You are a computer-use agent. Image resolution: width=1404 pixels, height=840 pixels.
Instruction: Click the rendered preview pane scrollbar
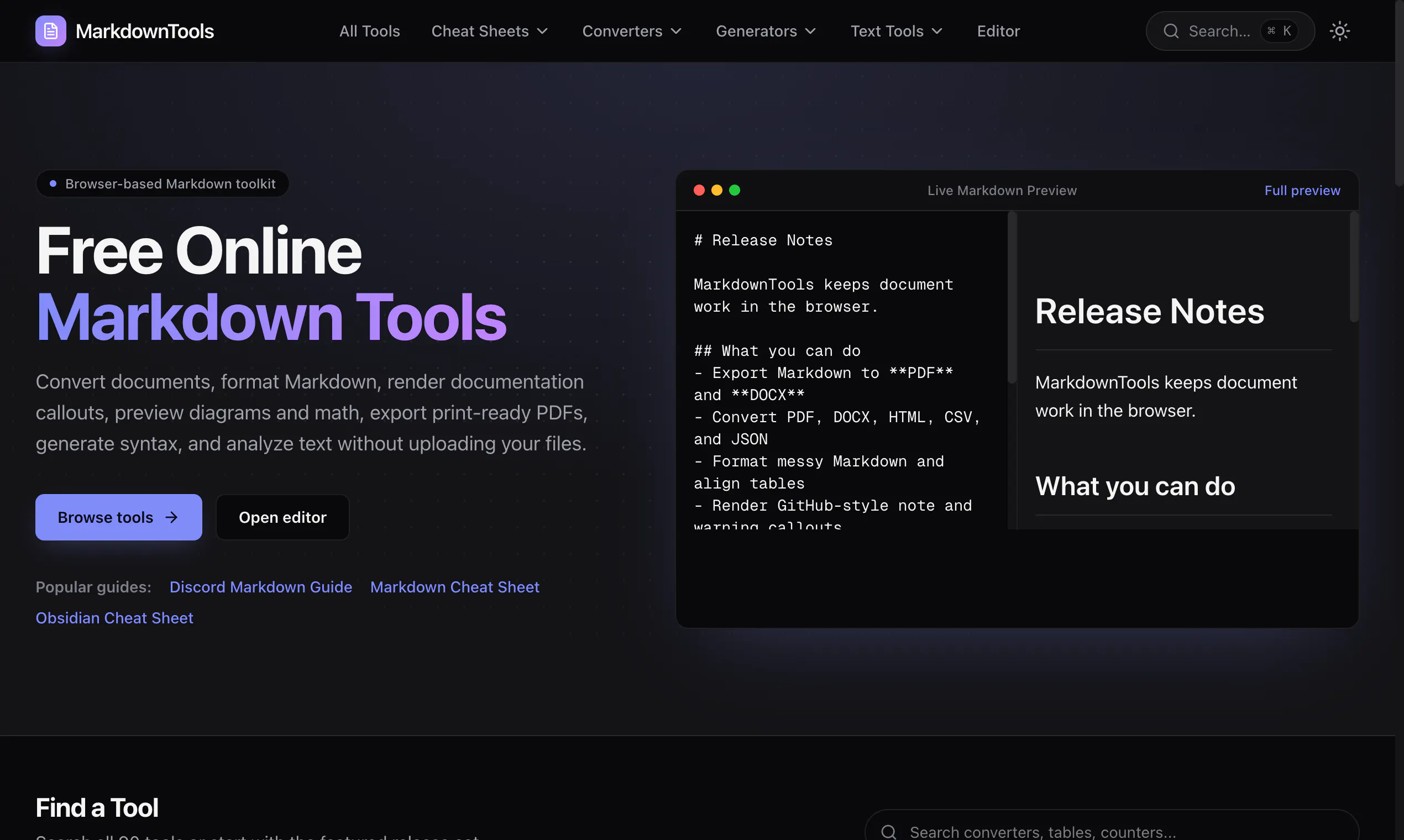pos(1354,267)
